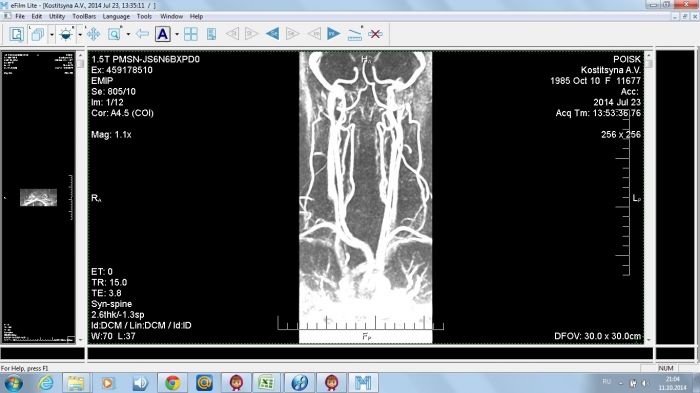Toggle the text Annotation 'A' tool

pos(162,34)
